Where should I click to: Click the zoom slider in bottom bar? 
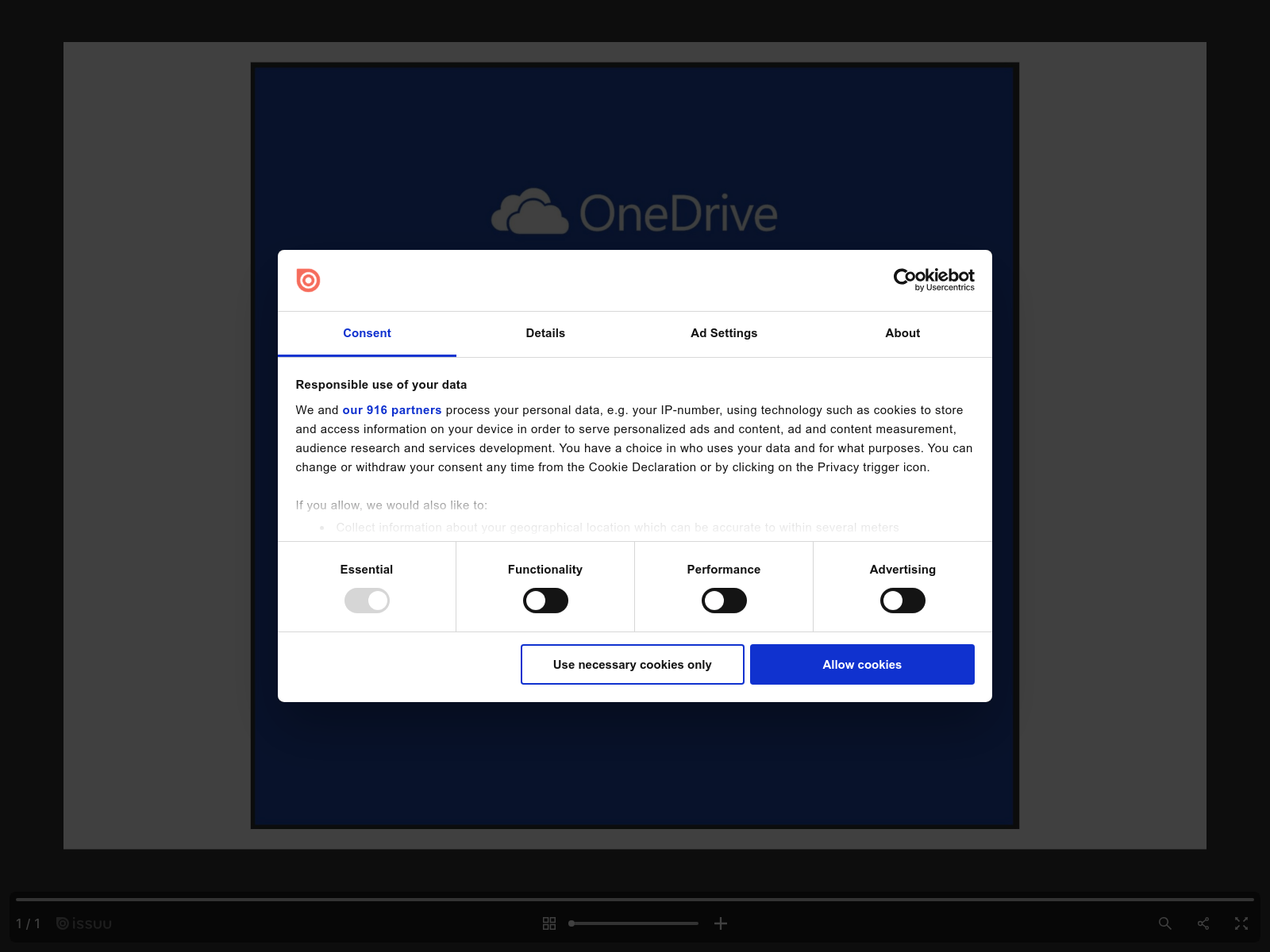(633, 923)
